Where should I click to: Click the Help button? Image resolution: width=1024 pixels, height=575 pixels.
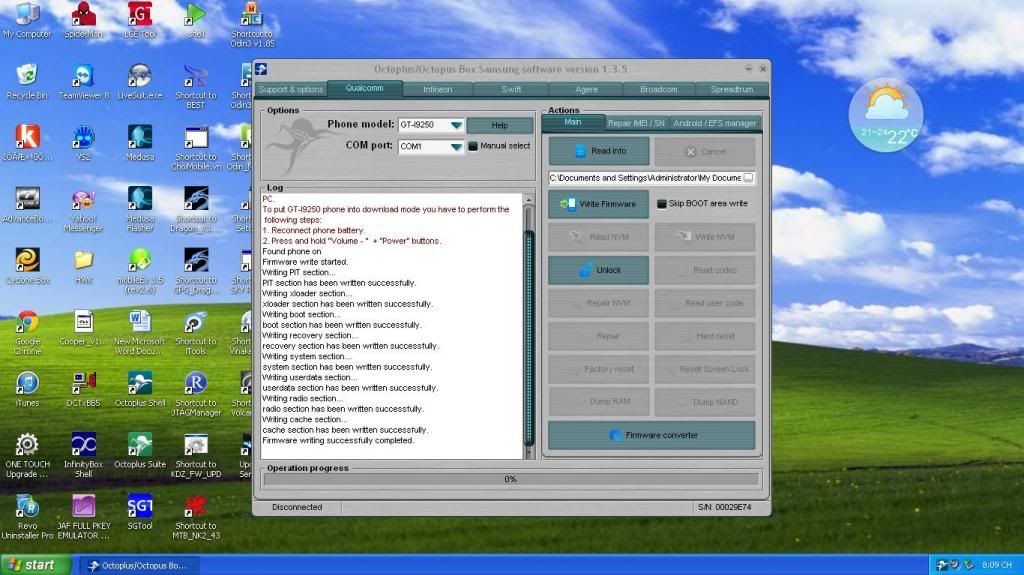pos(500,125)
